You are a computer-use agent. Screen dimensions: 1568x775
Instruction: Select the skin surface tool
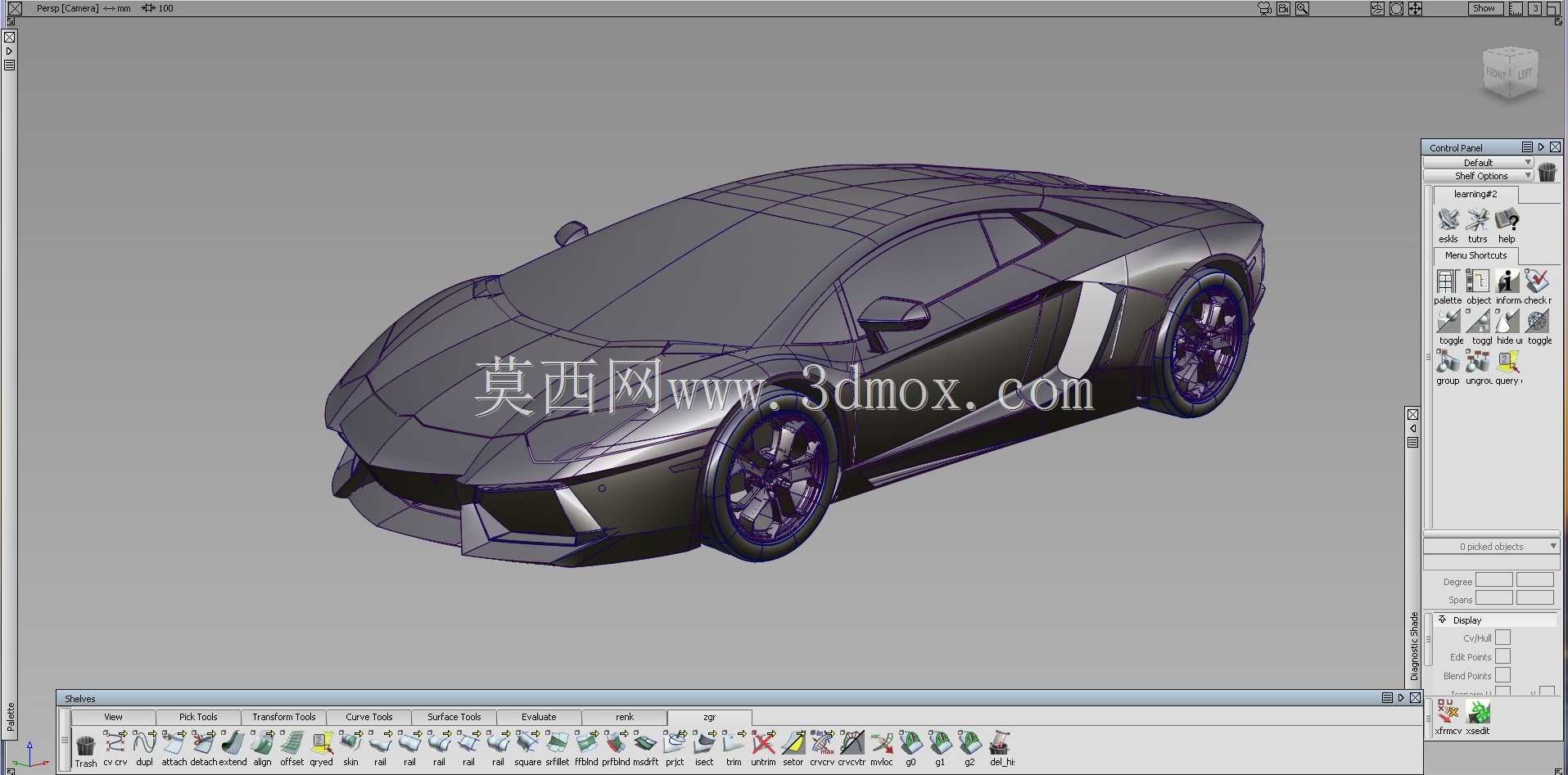click(x=350, y=743)
